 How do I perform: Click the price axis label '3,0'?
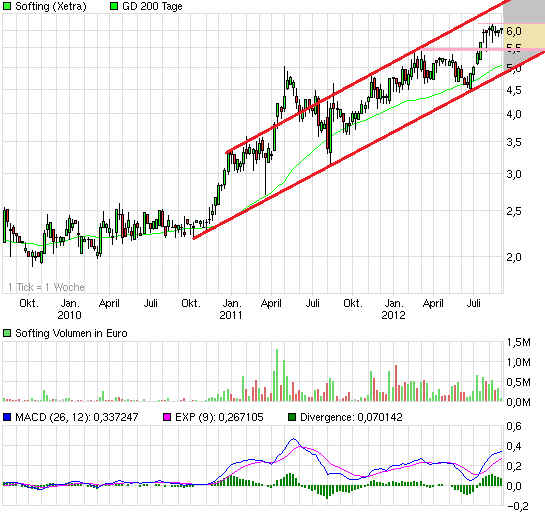(x=514, y=174)
